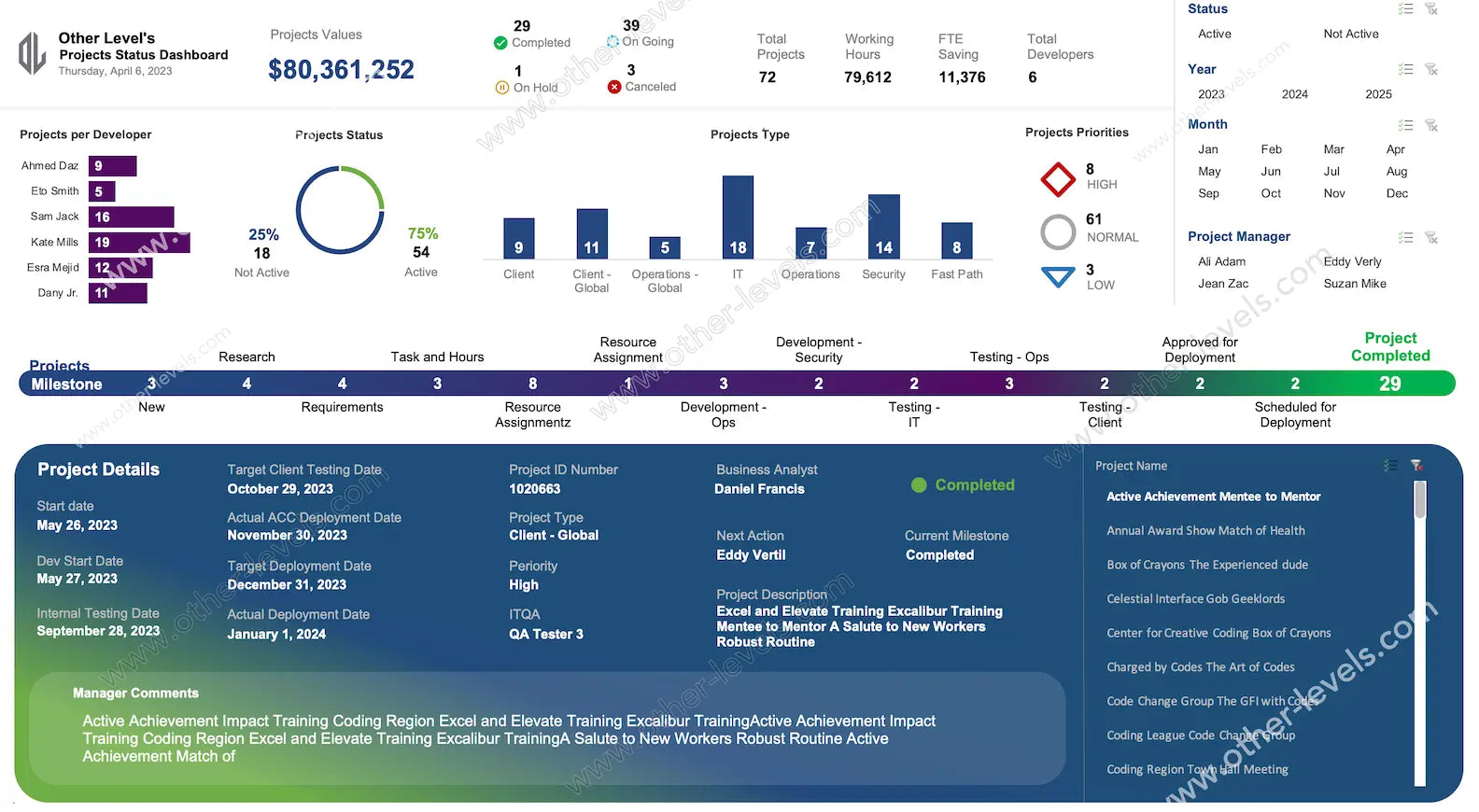The image size is (1479, 812).
Task: Filter by month Oct
Action: click(x=1271, y=194)
